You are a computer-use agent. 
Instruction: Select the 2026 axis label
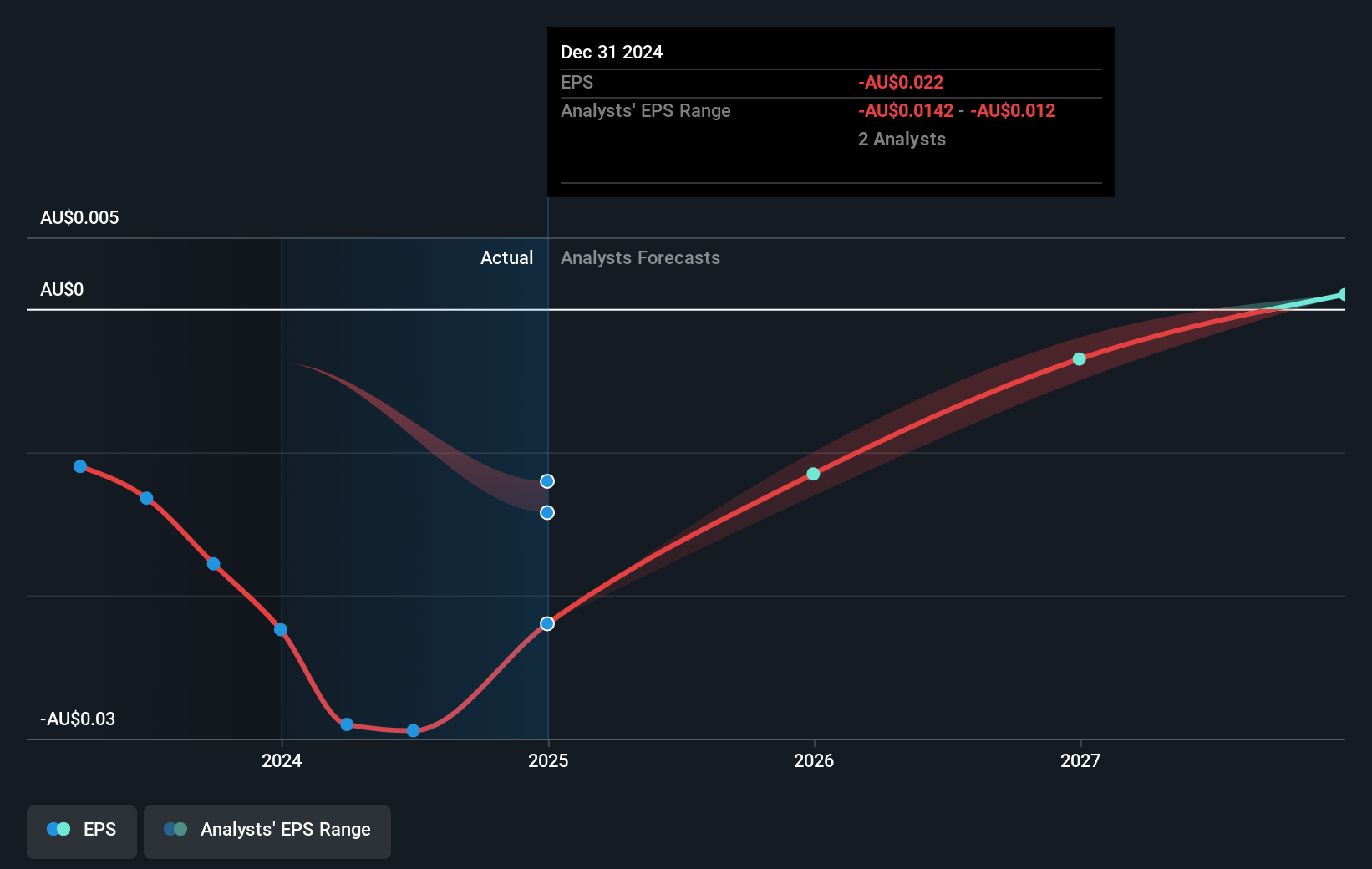click(x=815, y=761)
